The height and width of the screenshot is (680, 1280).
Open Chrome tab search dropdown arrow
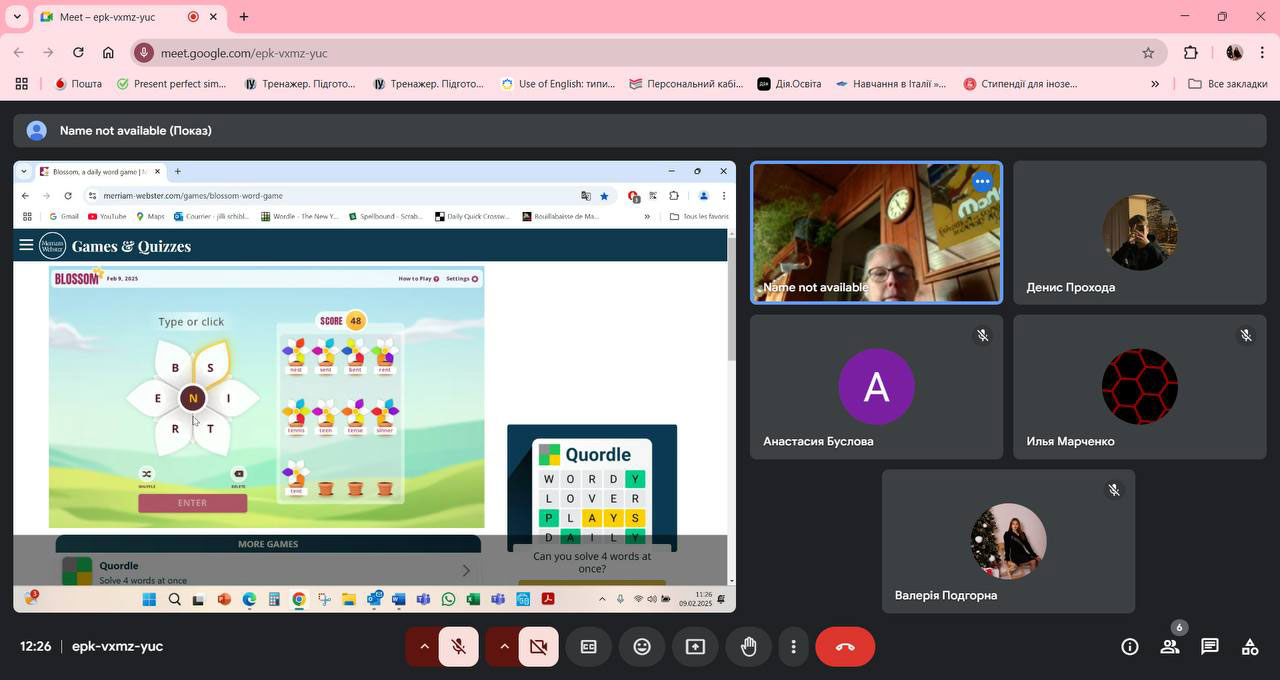tap(16, 16)
